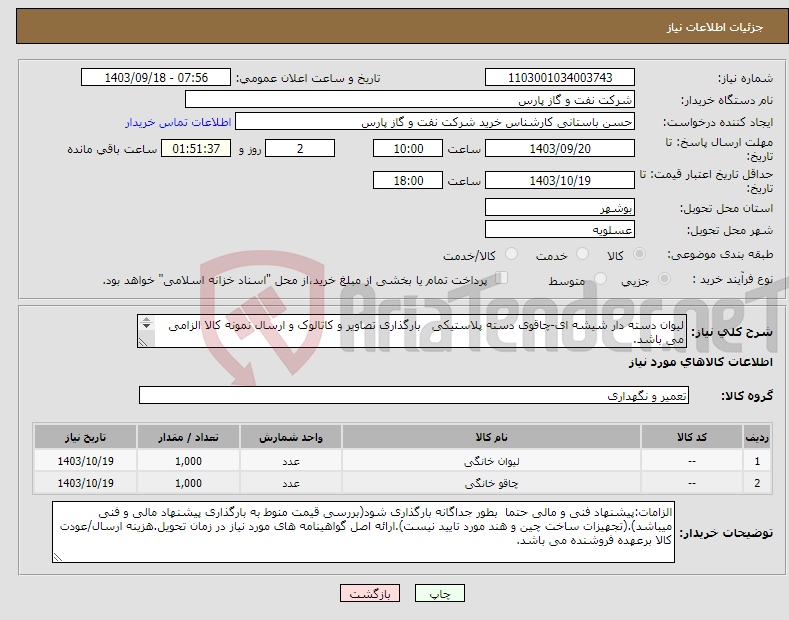
Task: Click remaining days field showing 2
Action: click(x=300, y=148)
